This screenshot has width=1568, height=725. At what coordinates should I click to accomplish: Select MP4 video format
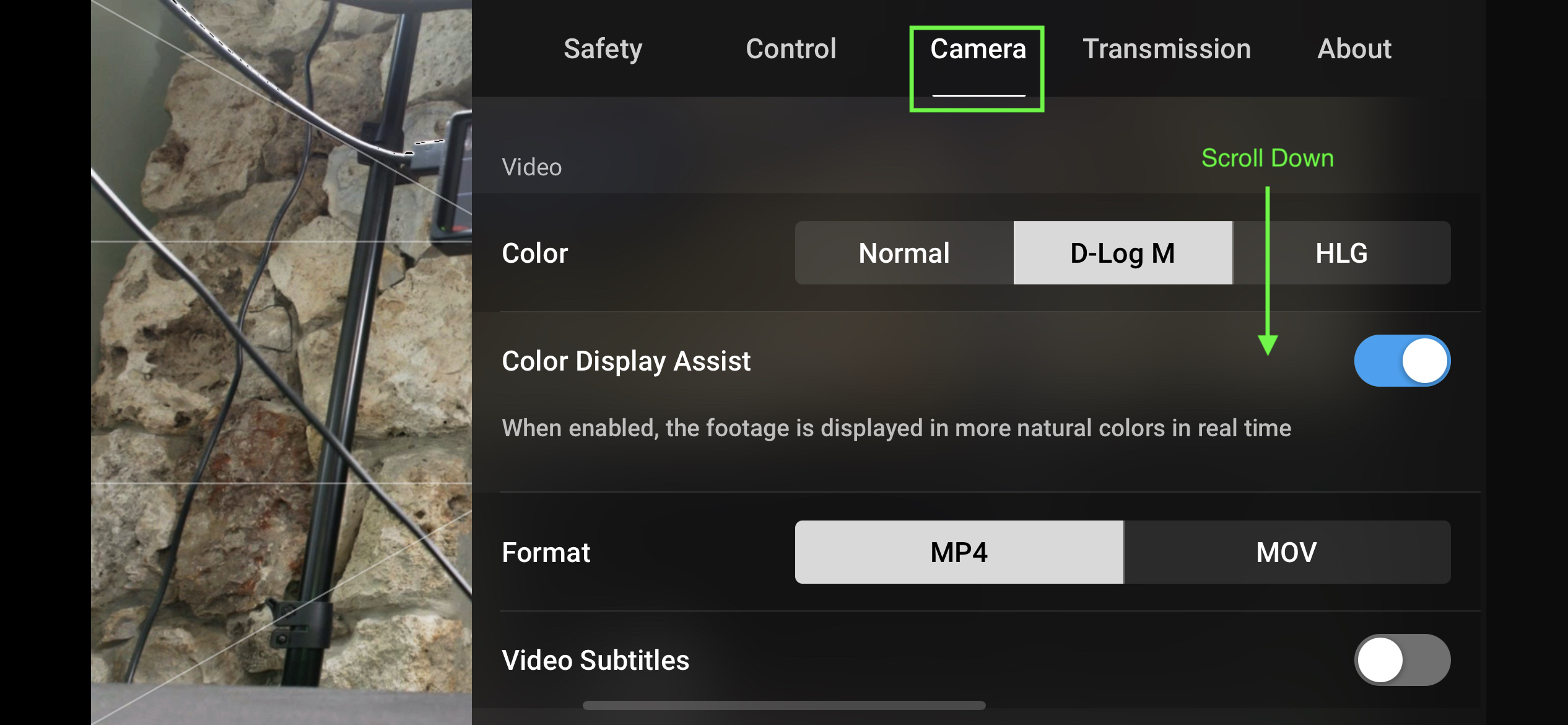click(959, 552)
